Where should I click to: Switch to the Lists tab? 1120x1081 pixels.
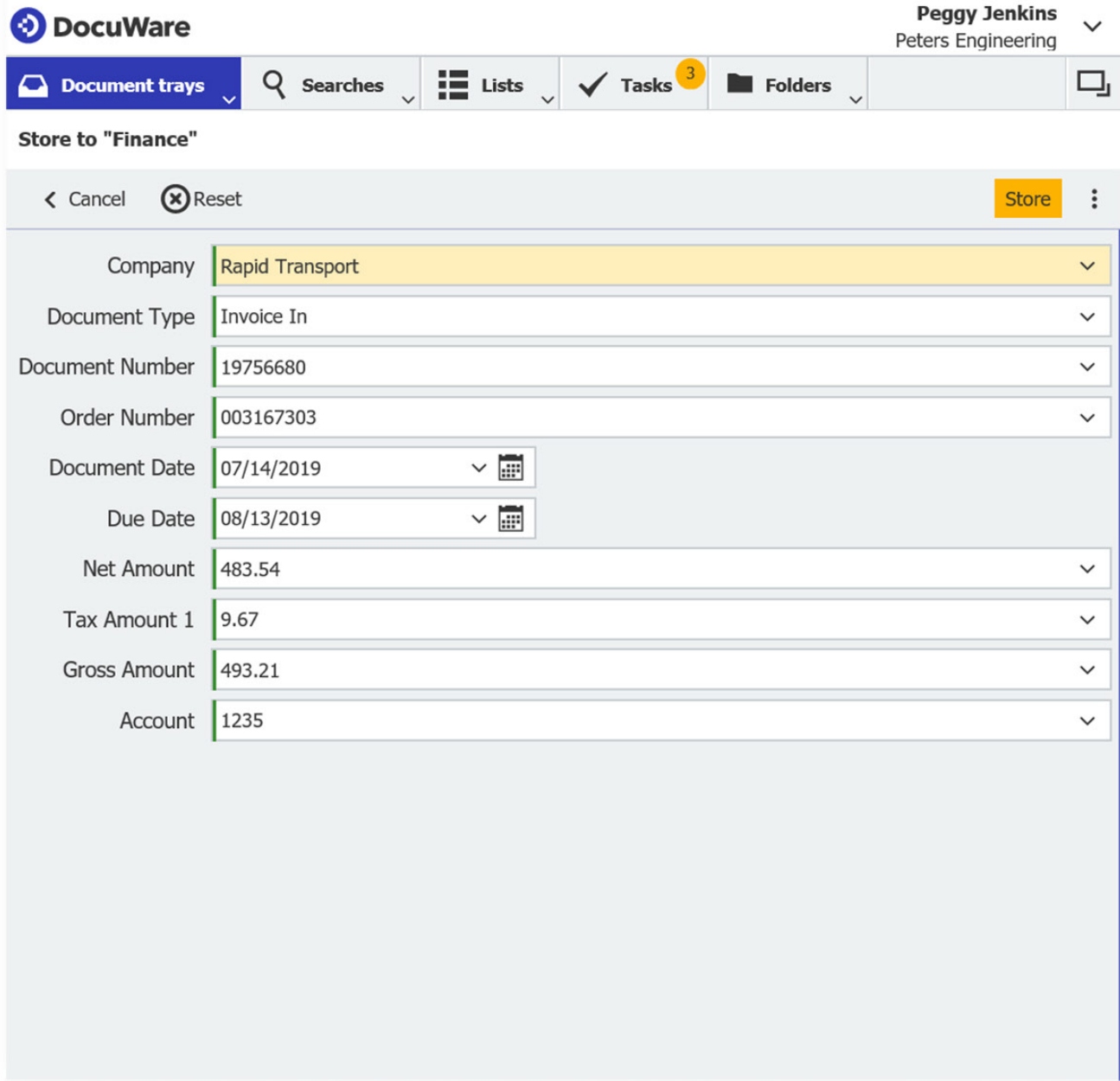[482, 85]
